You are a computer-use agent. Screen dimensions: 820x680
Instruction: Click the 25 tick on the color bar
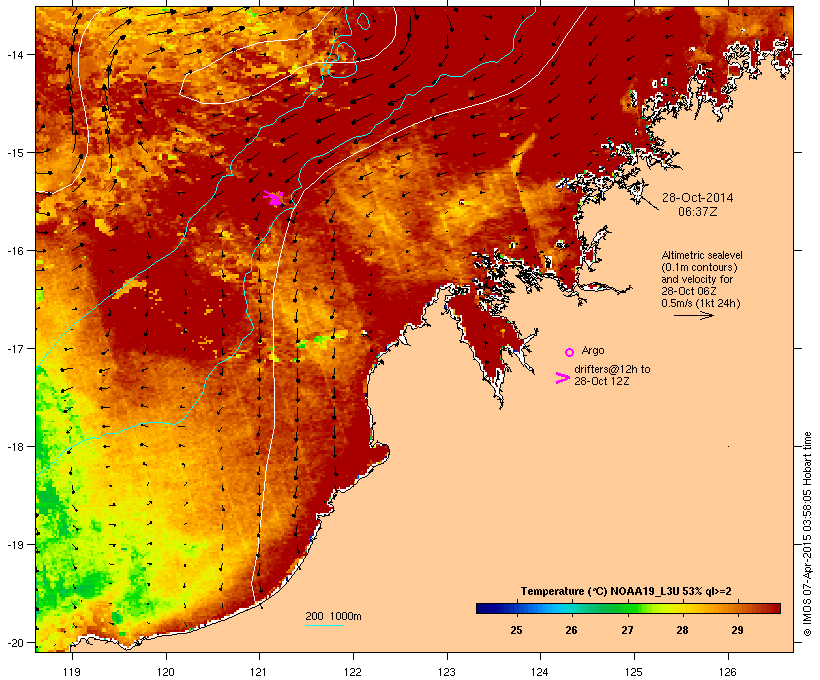516,630
